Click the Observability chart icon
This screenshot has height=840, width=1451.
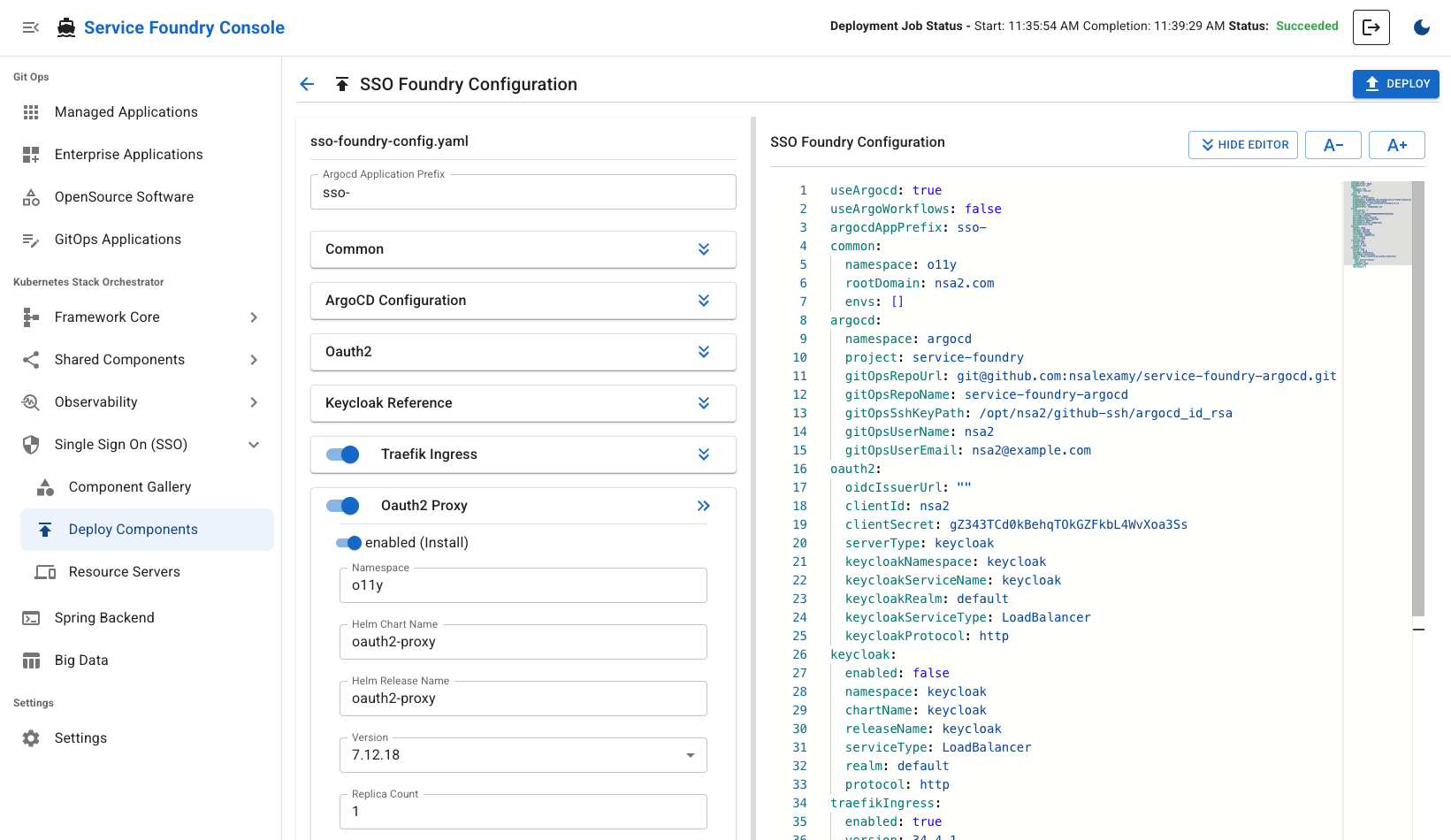(x=31, y=402)
